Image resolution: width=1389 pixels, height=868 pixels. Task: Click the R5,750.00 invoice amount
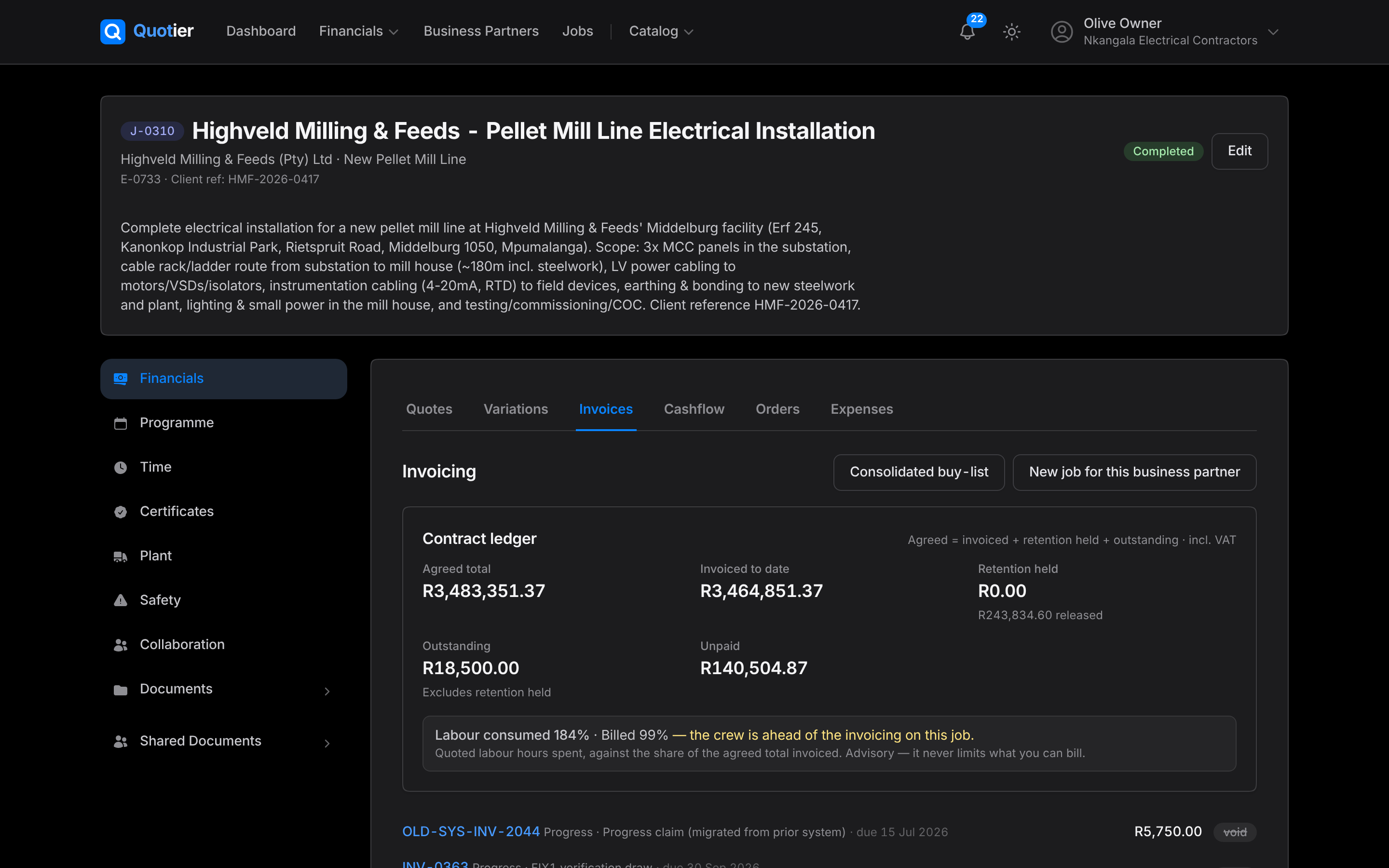point(1168,832)
